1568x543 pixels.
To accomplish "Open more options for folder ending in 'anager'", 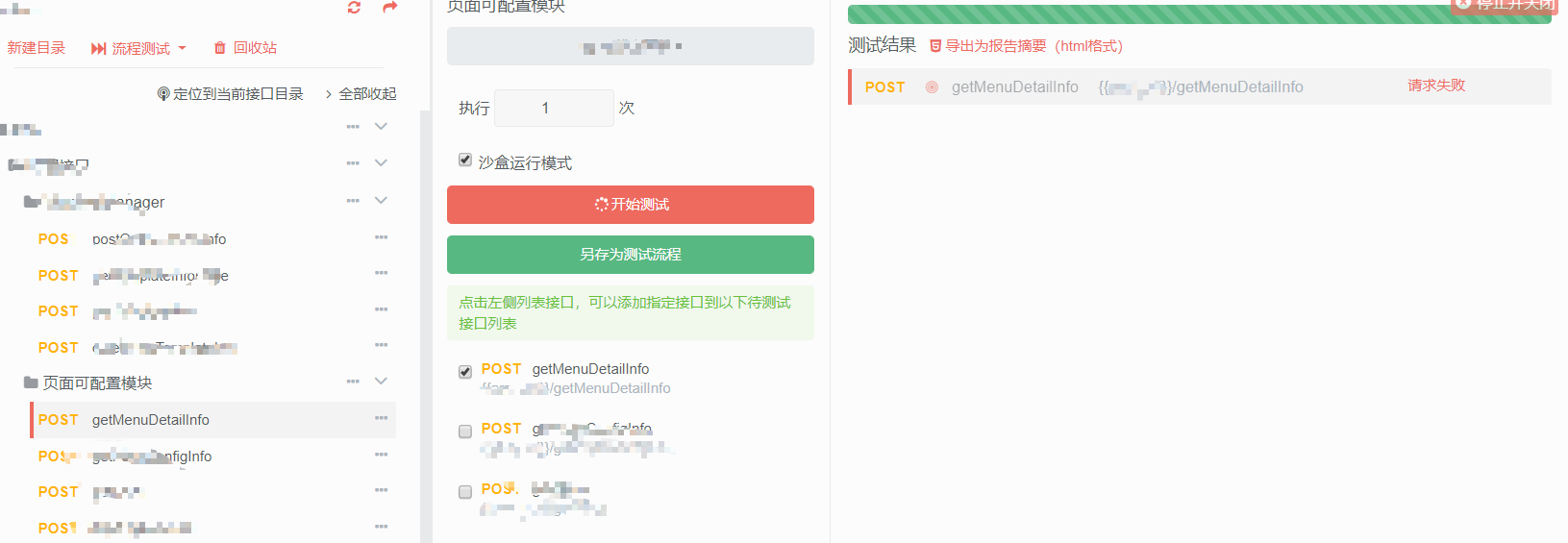I will pyautogui.click(x=353, y=201).
